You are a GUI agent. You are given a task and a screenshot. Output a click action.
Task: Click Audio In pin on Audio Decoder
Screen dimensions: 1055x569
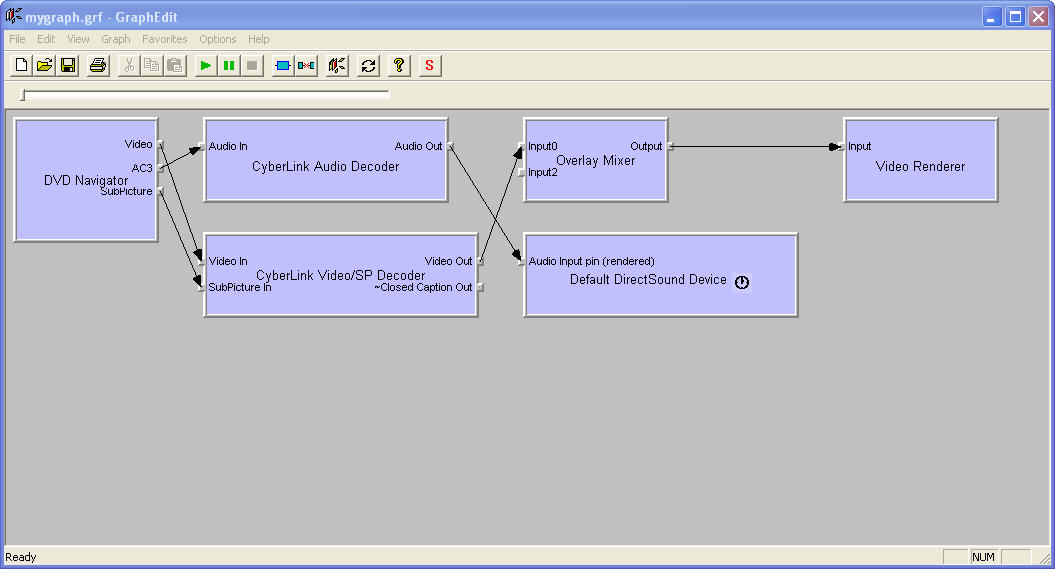coord(202,146)
